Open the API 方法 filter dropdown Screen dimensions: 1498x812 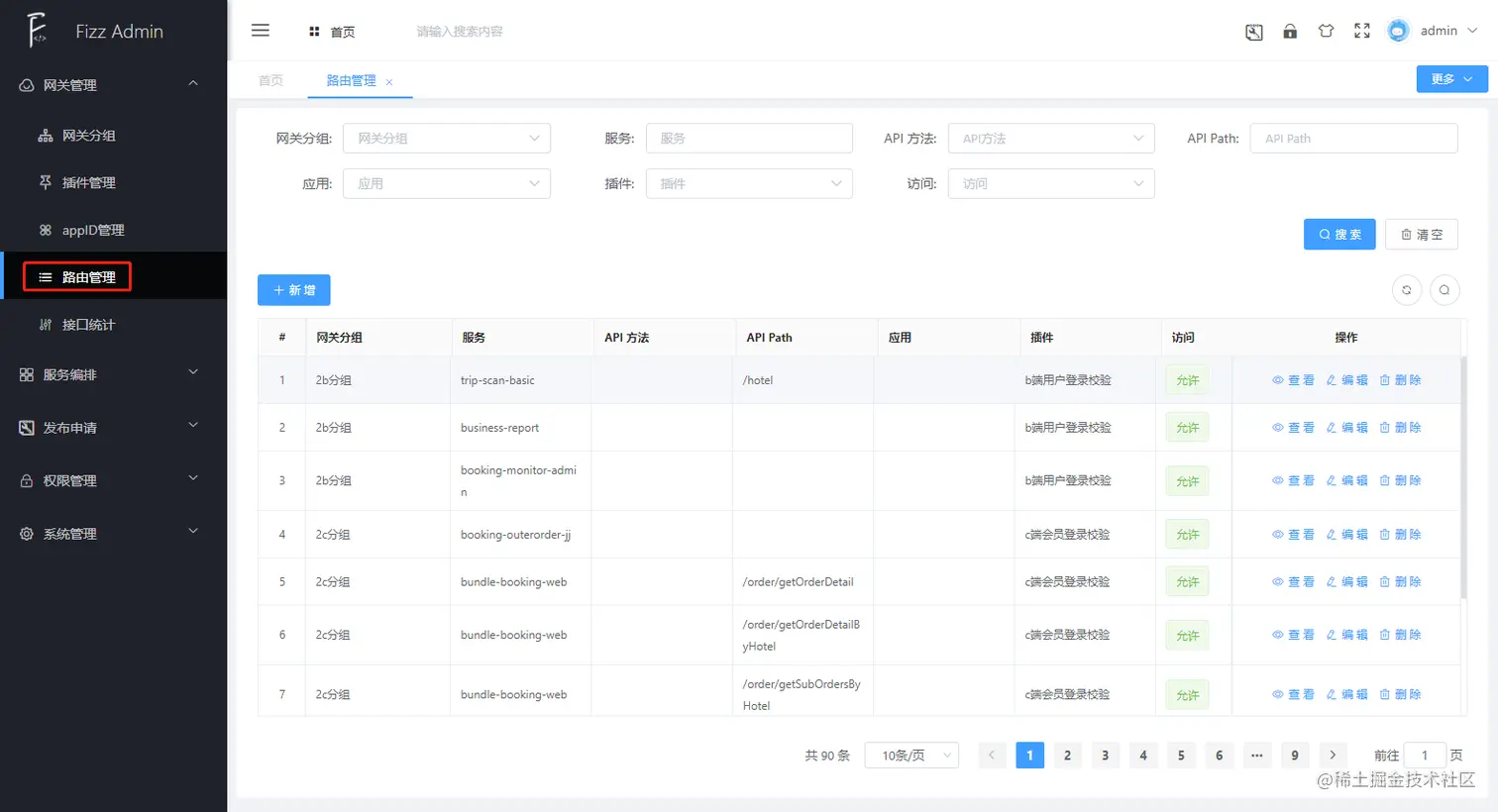pos(1051,139)
